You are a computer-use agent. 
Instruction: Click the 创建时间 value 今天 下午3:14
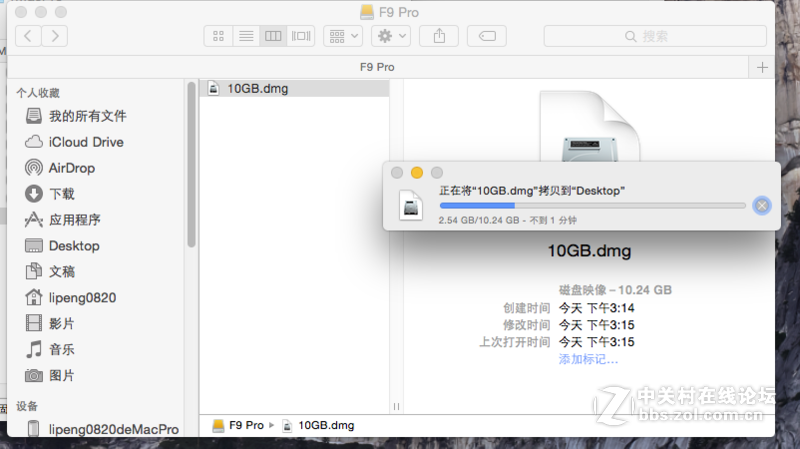(x=596, y=308)
